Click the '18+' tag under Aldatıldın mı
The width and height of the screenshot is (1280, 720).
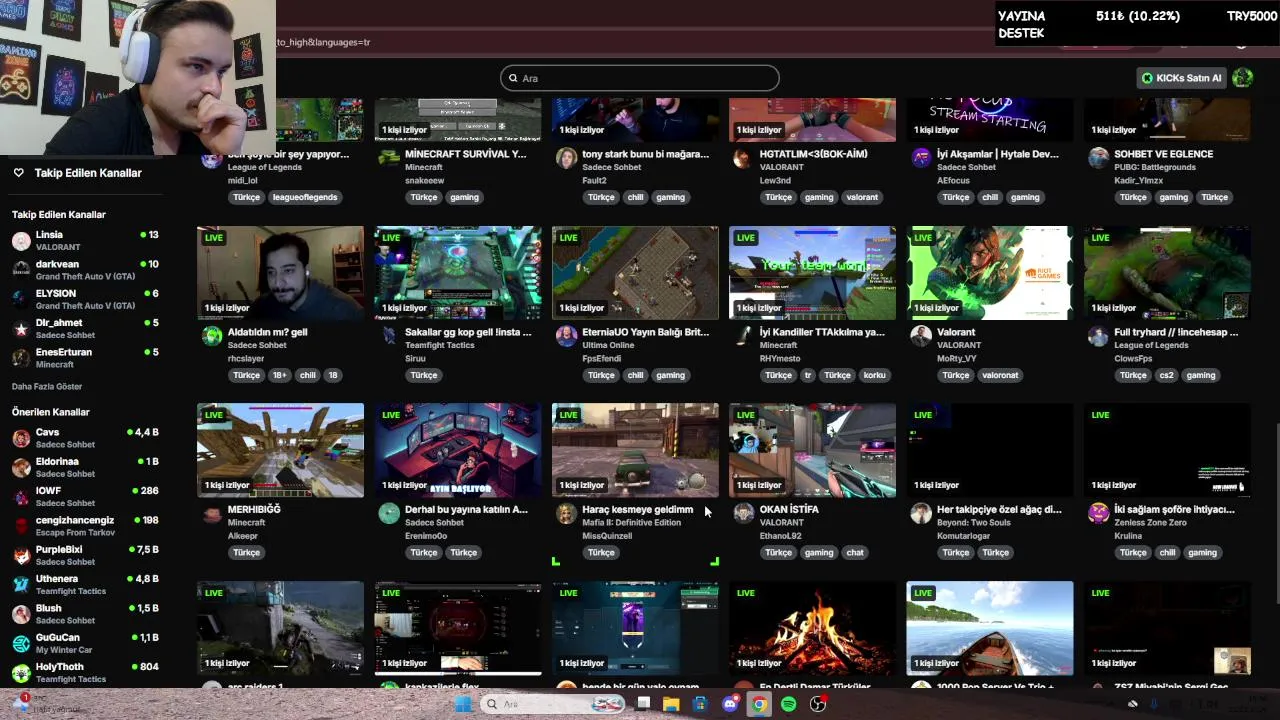[x=280, y=375]
